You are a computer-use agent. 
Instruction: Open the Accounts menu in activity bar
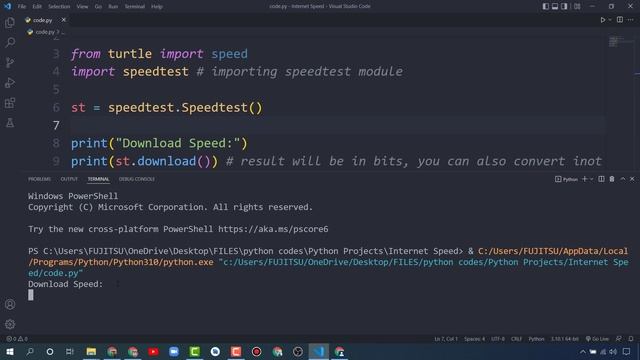pos(10,304)
